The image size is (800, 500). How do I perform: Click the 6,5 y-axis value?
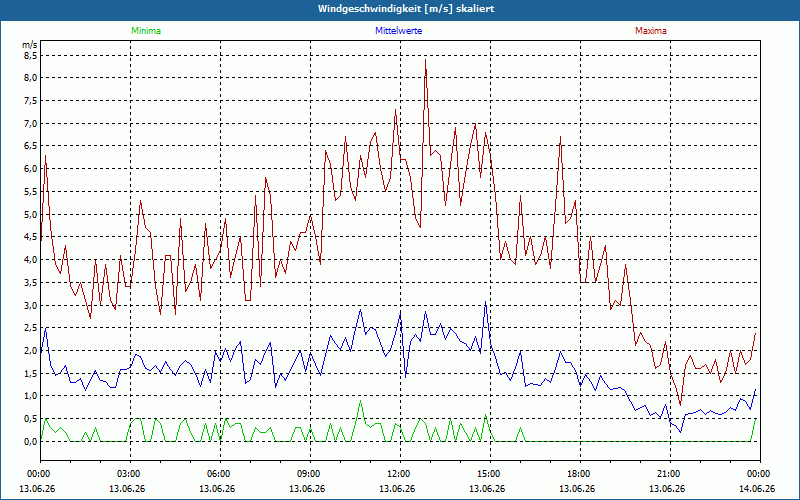tap(30, 146)
